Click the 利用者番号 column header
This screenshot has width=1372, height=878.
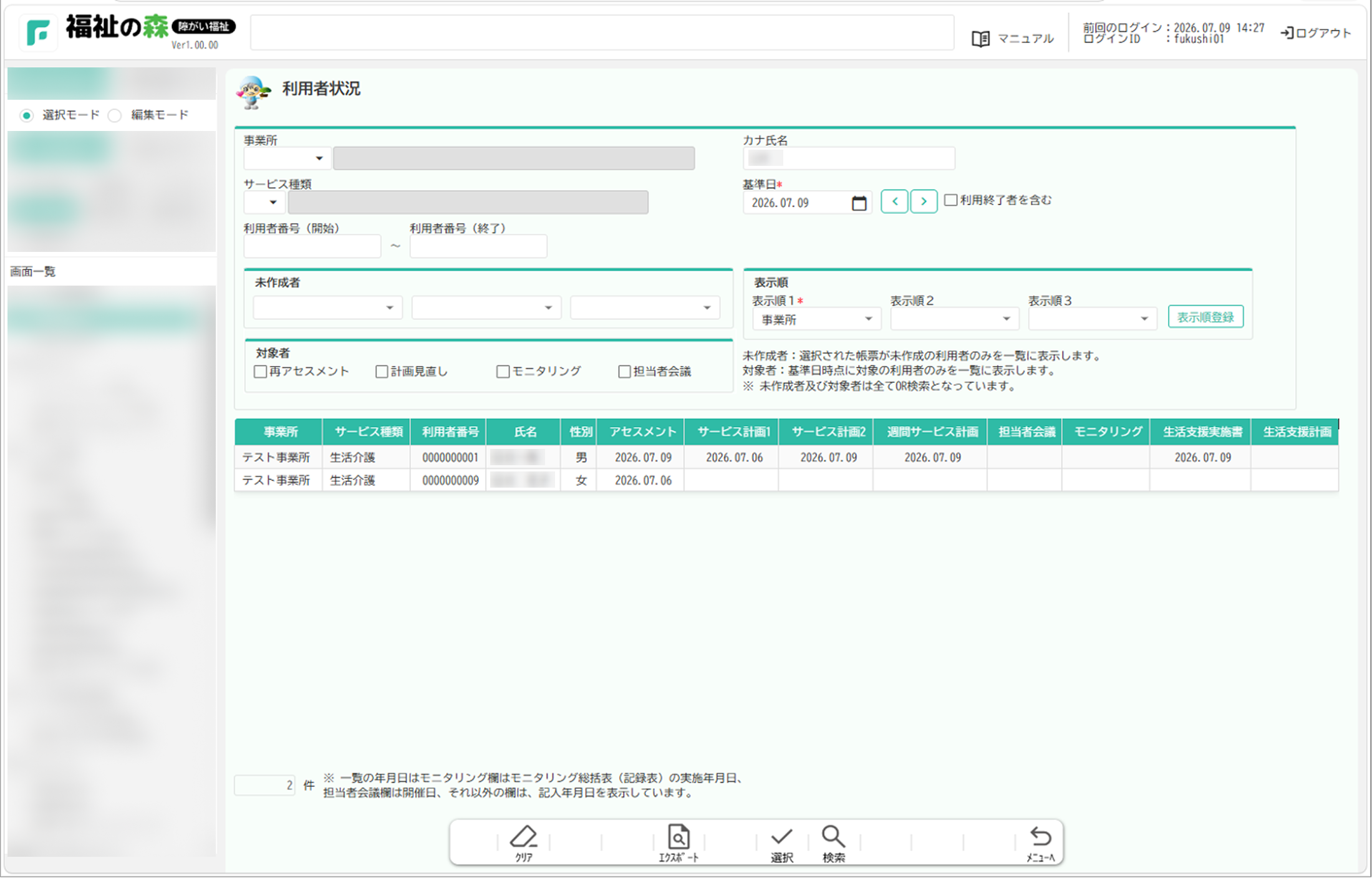448,432
